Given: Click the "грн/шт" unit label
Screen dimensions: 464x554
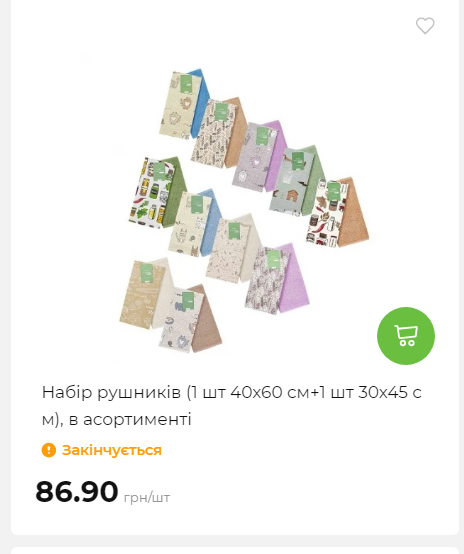Looking at the screenshot, I should click(147, 497).
